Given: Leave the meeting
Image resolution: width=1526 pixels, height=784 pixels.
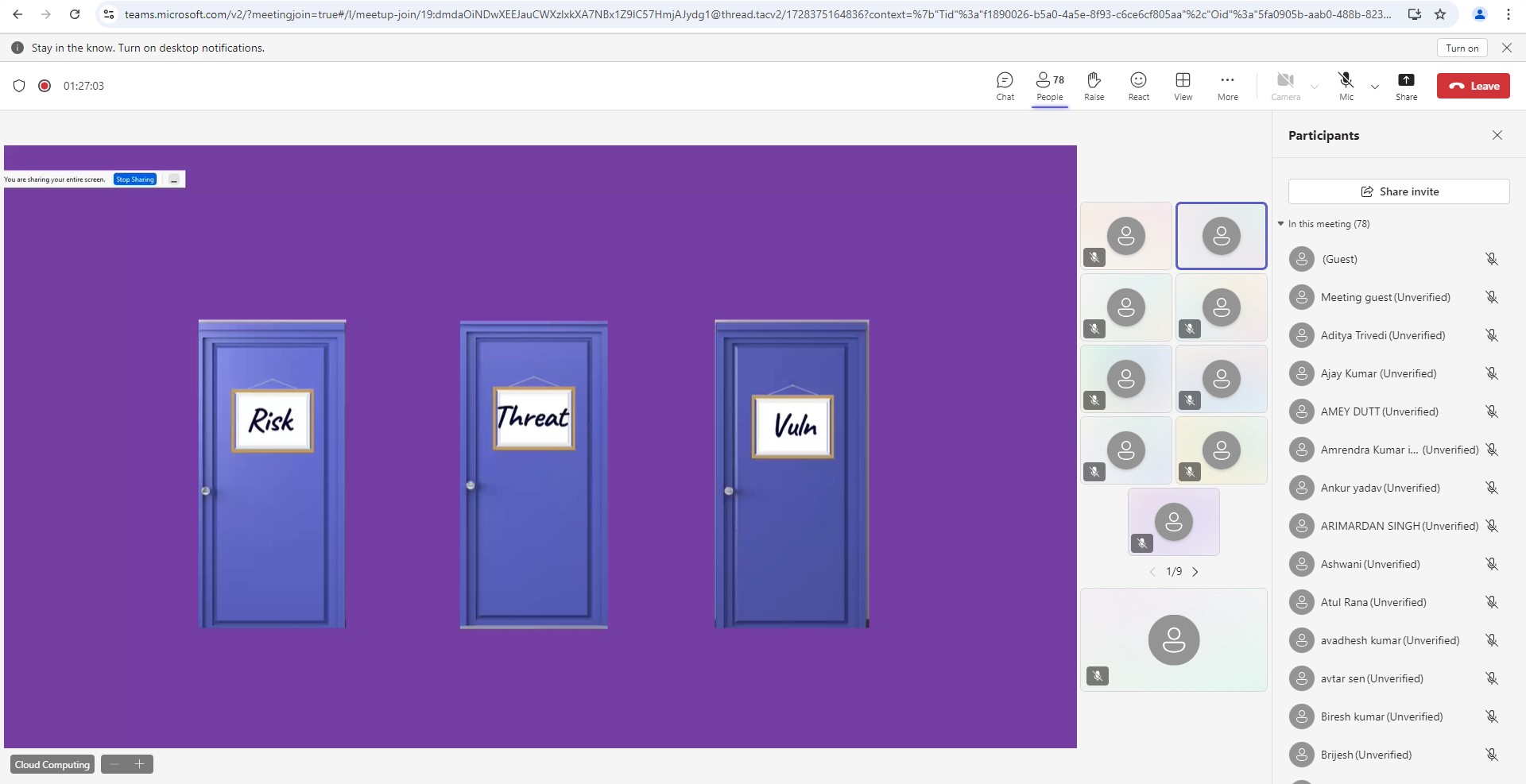Looking at the screenshot, I should [1473, 86].
